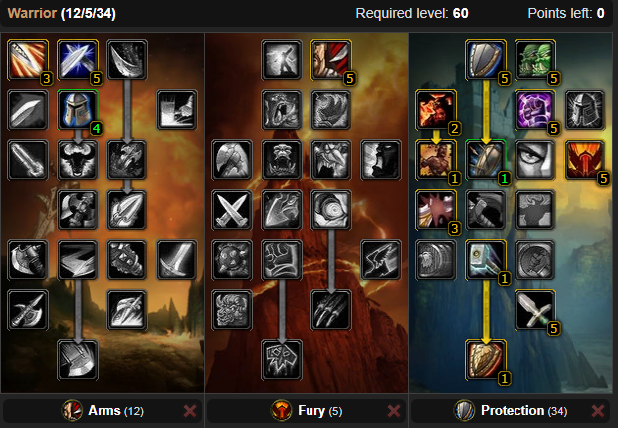This screenshot has width=618, height=428.
Task: Click the green goblins talent icon
Action: (x=535, y=60)
